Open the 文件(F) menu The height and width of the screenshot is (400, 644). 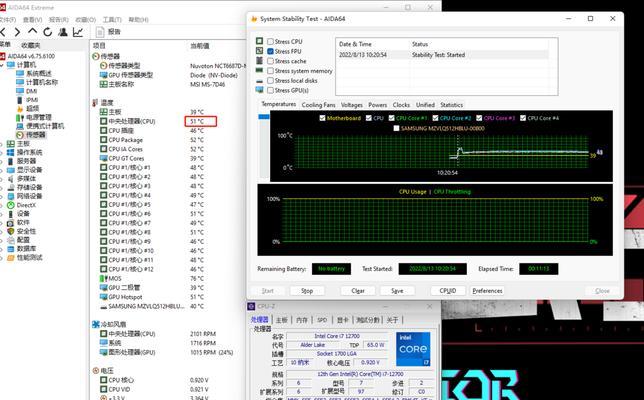[x=7, y=20]
